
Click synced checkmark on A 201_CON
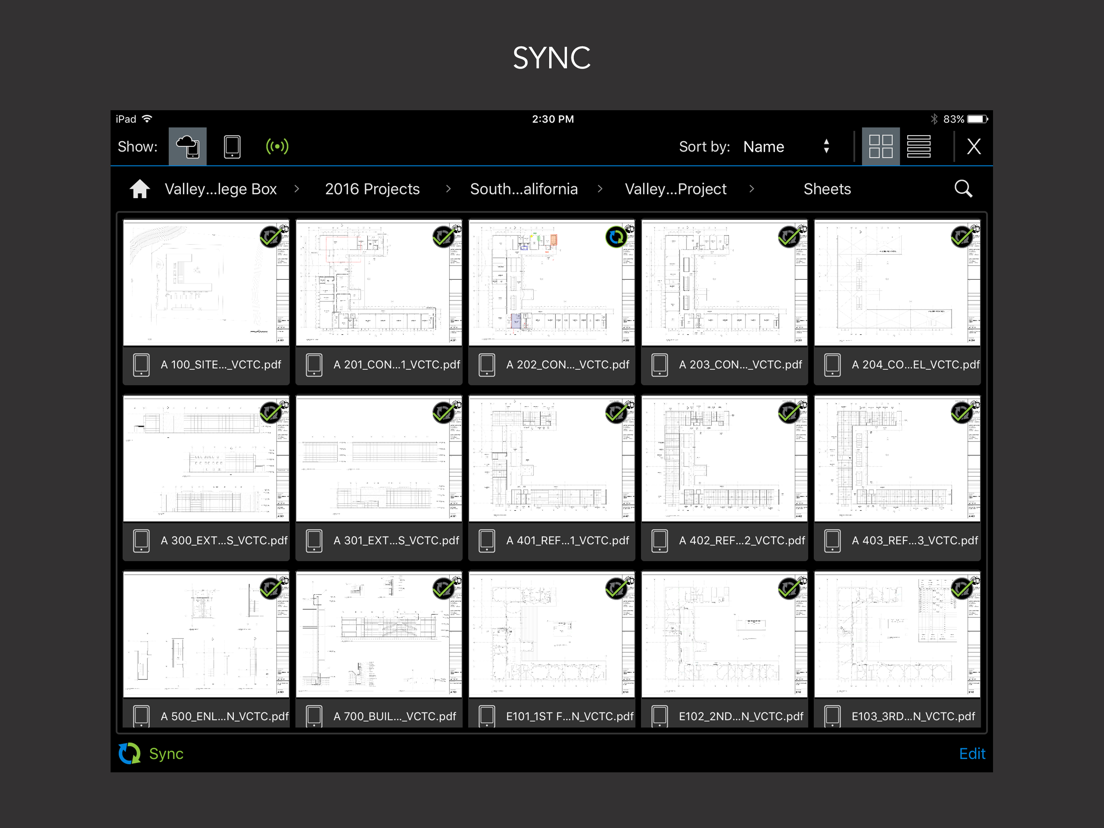(444, 237)
